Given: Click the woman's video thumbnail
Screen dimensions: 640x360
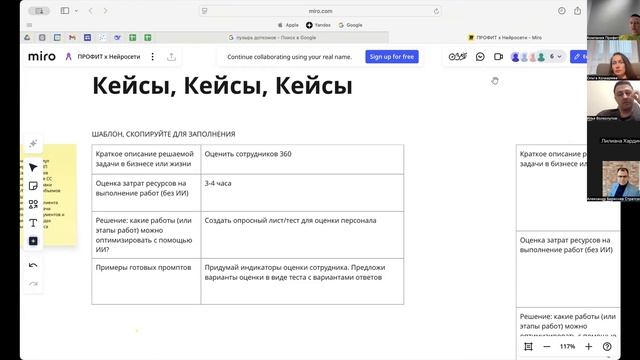Looking at the screenshot, I should (x=613, y=60).
